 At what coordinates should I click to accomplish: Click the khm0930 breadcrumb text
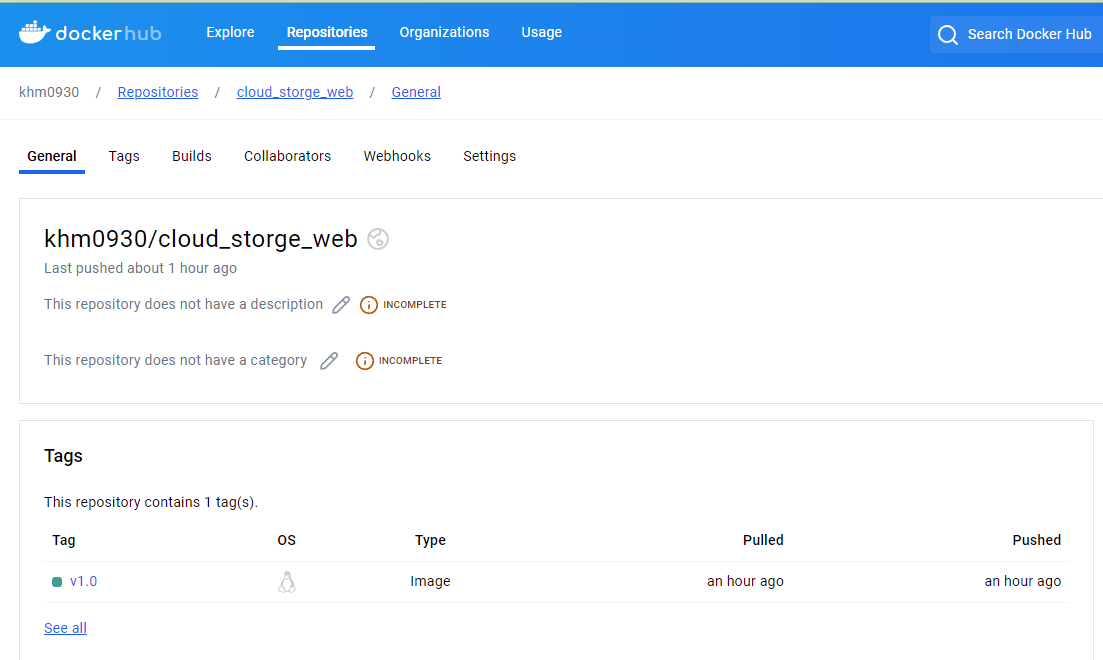[49, 92]
